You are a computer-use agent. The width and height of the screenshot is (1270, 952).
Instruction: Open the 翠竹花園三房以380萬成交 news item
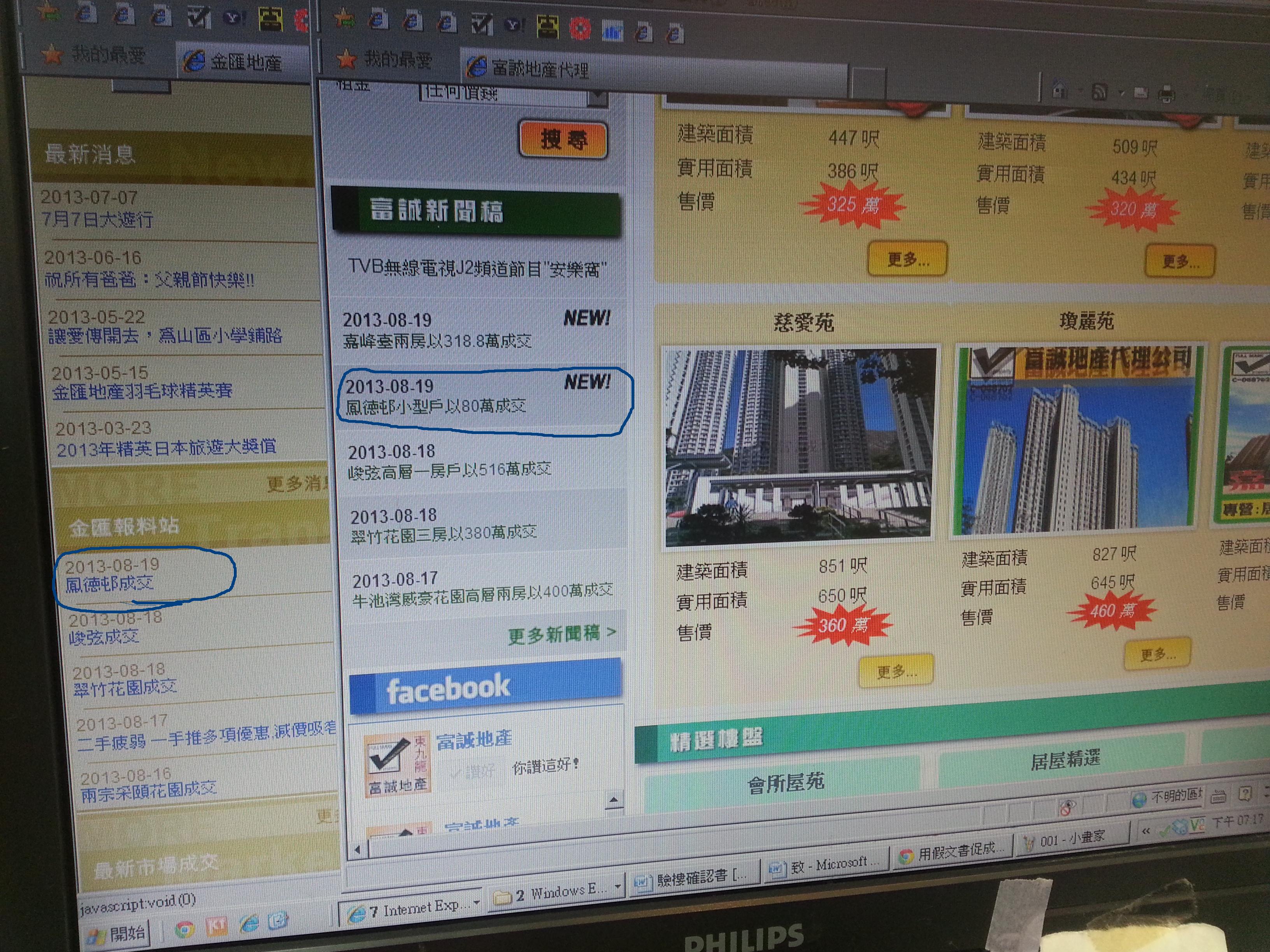click(x=444, y=534)
